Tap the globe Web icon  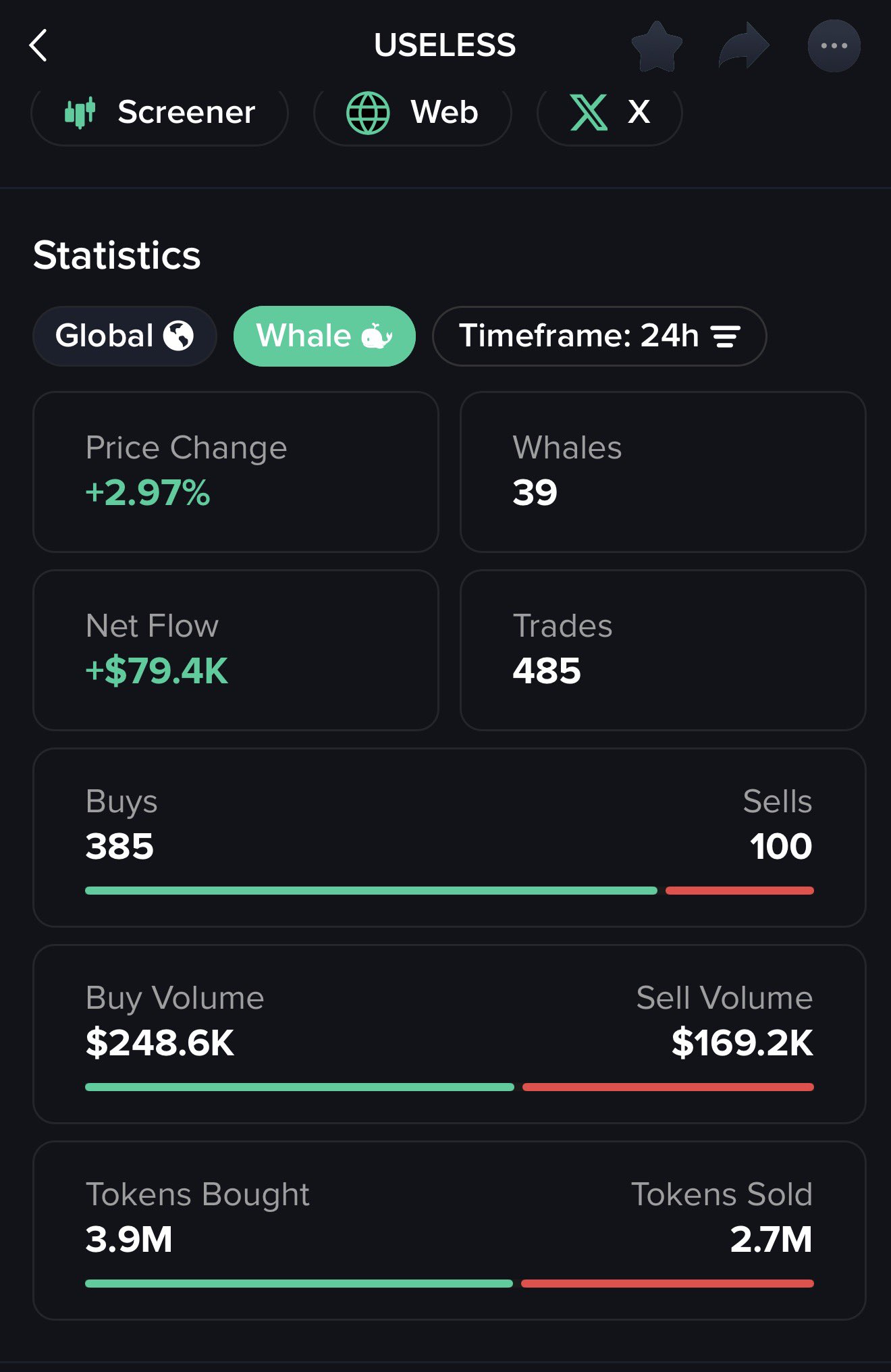(x=368, y=112)
